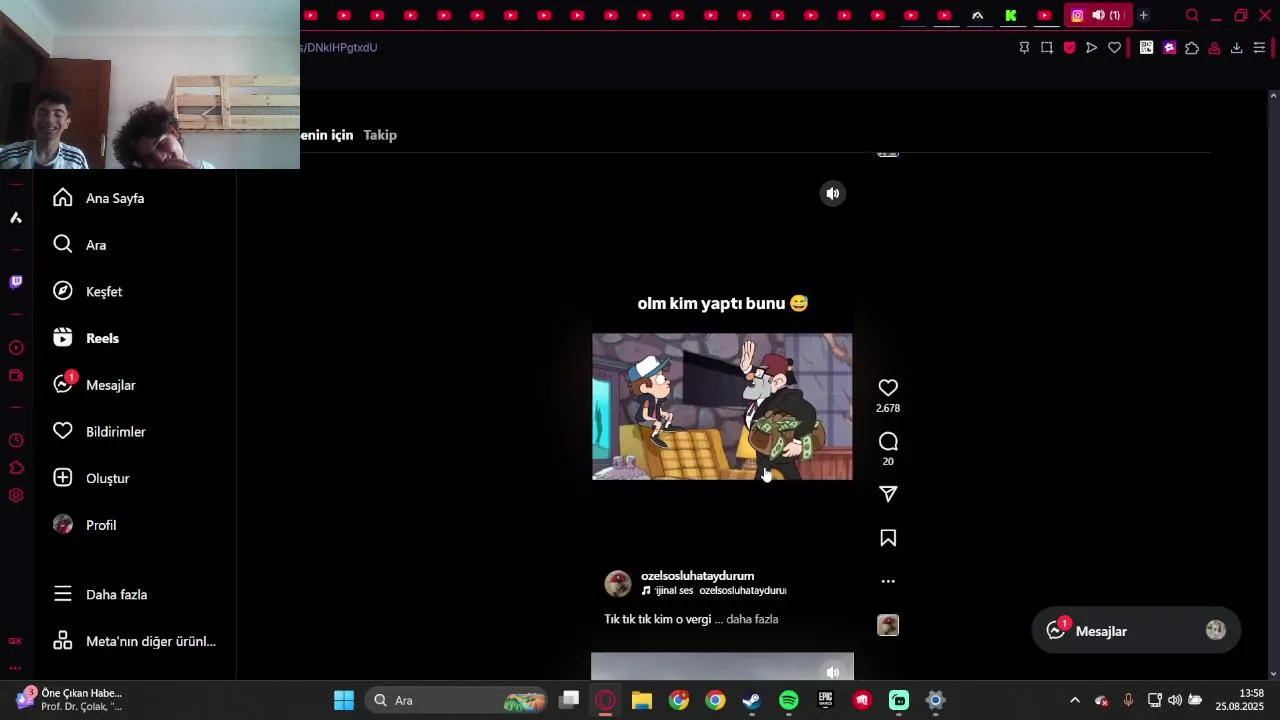Open the QR code extension
This screenshot has width=1280, height=720.
pos(1146,47)
